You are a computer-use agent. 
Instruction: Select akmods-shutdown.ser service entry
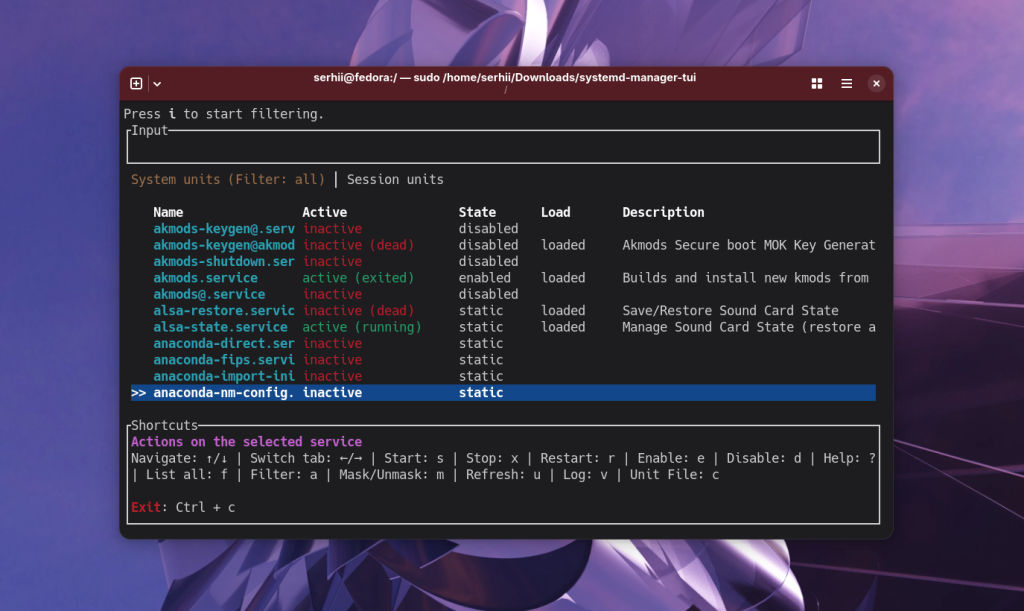(x=224, y=261)
